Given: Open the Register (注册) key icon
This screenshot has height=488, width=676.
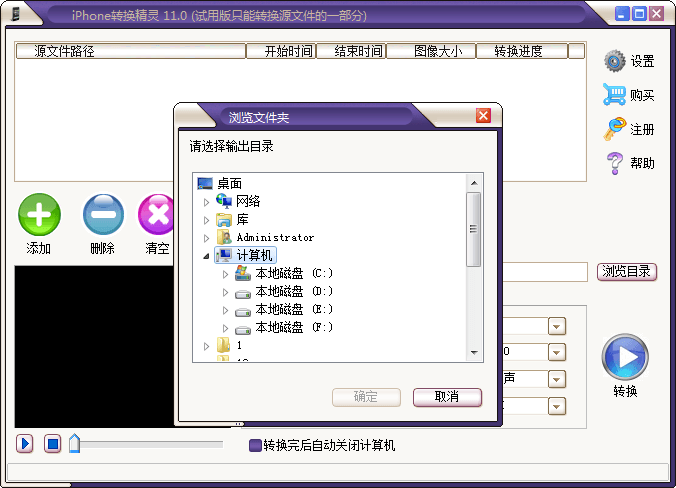Looking at the screenshot, I should pyautogui.click(x=614, y=129).
